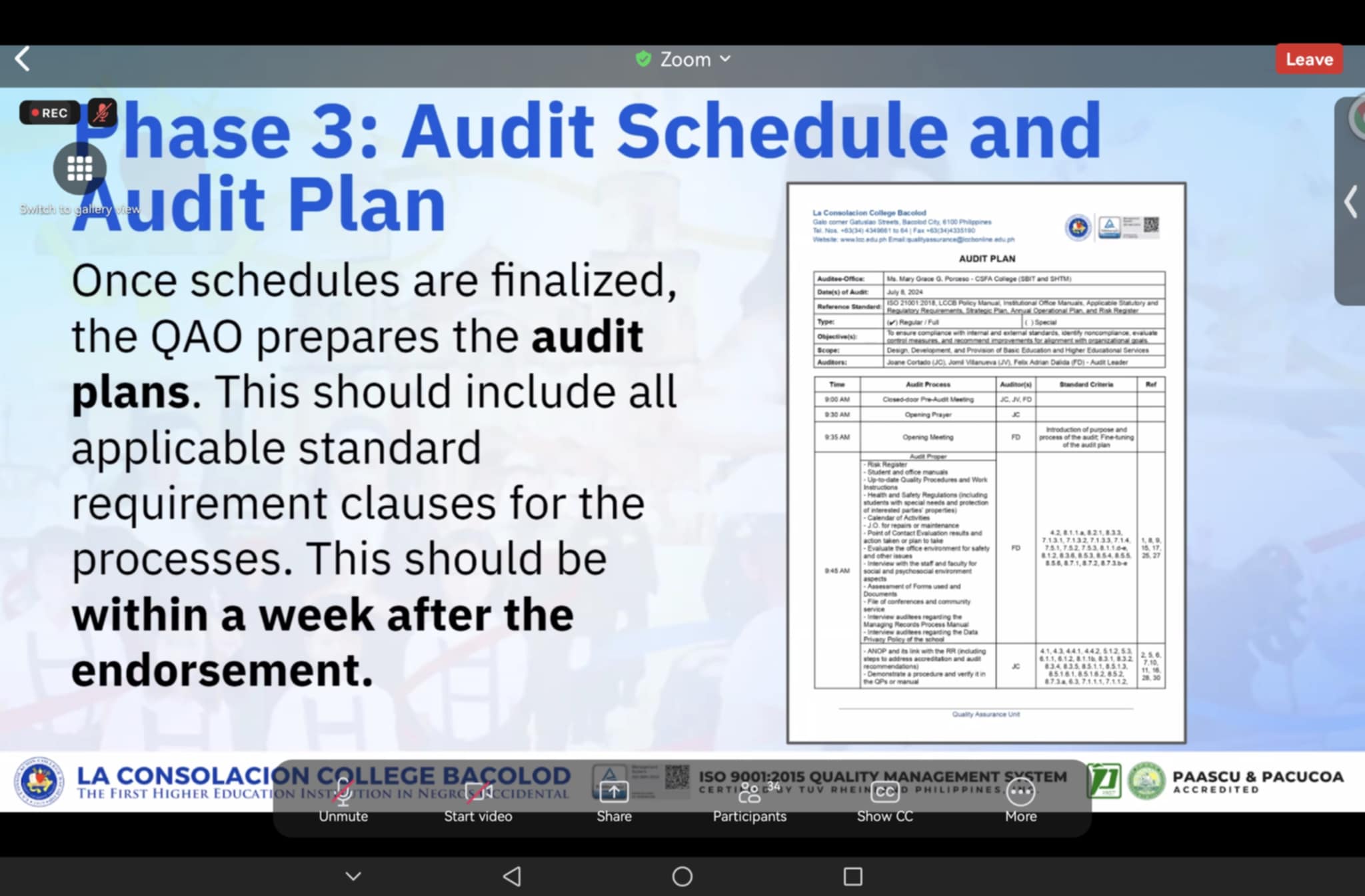
Task: Tap the 'Switch to gallery view' label
Action: click(80, 209)
